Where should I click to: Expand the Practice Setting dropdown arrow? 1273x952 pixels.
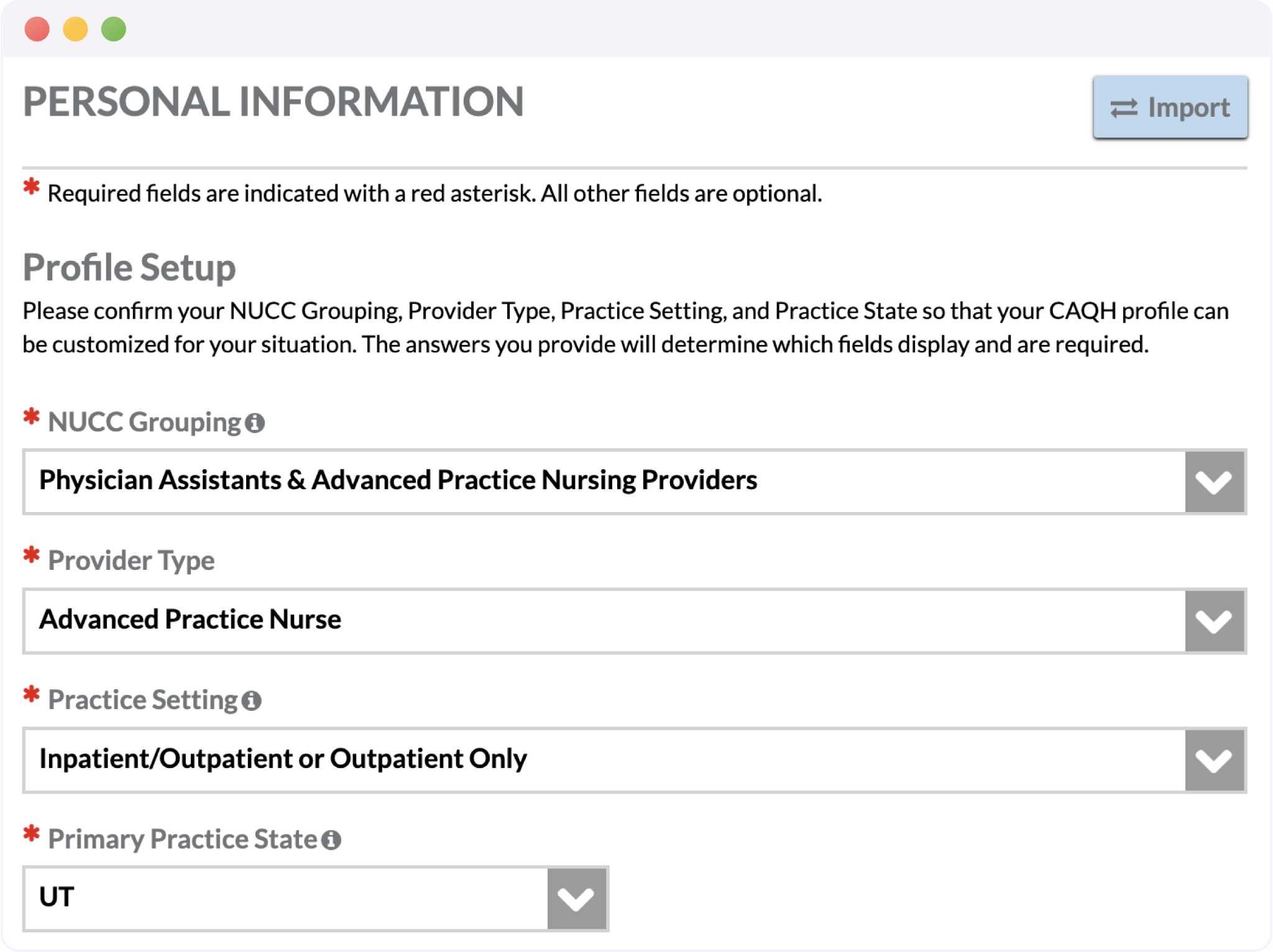click(1214, 760)
